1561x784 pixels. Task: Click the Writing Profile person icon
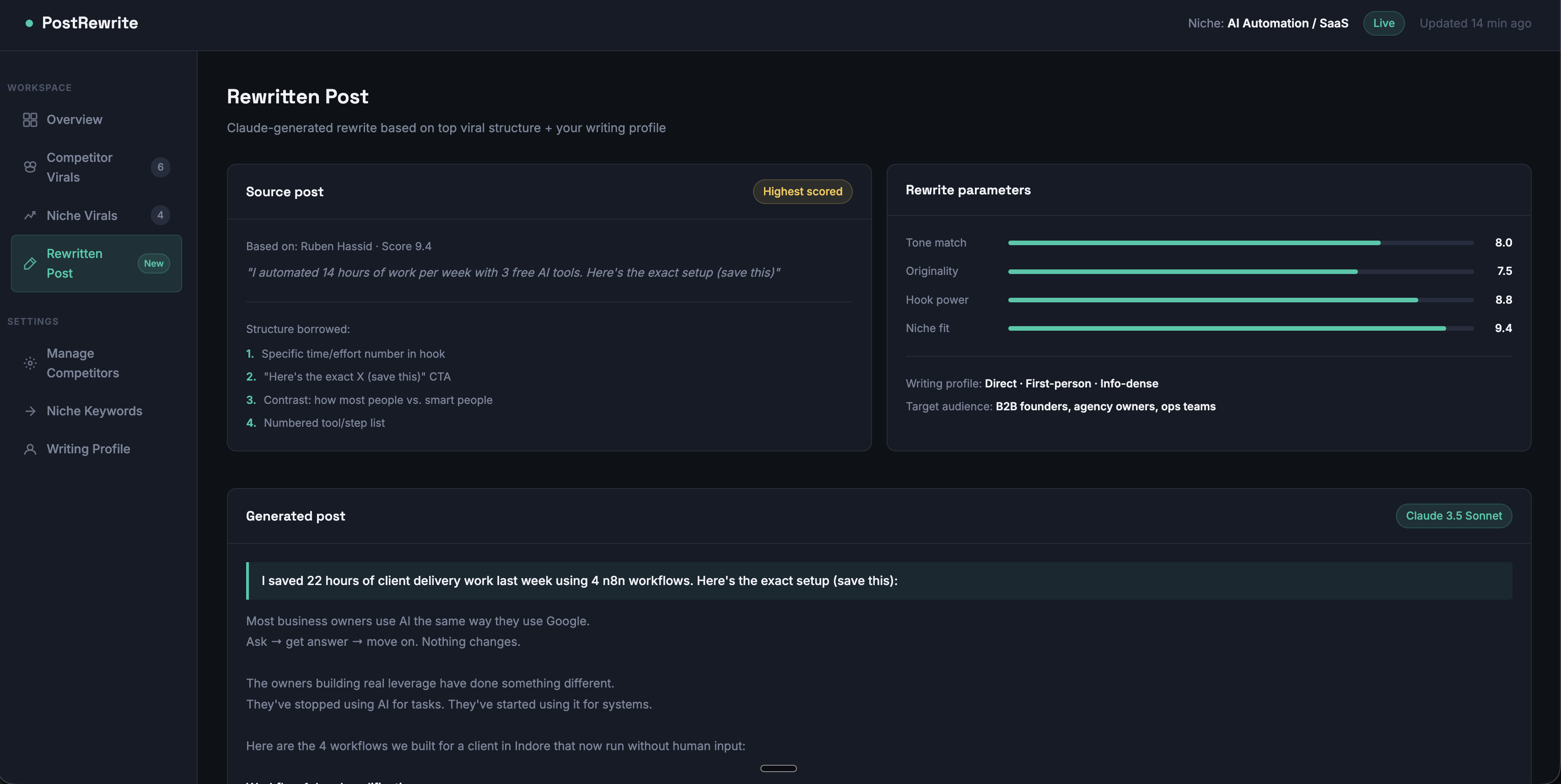tap(30, 449)
